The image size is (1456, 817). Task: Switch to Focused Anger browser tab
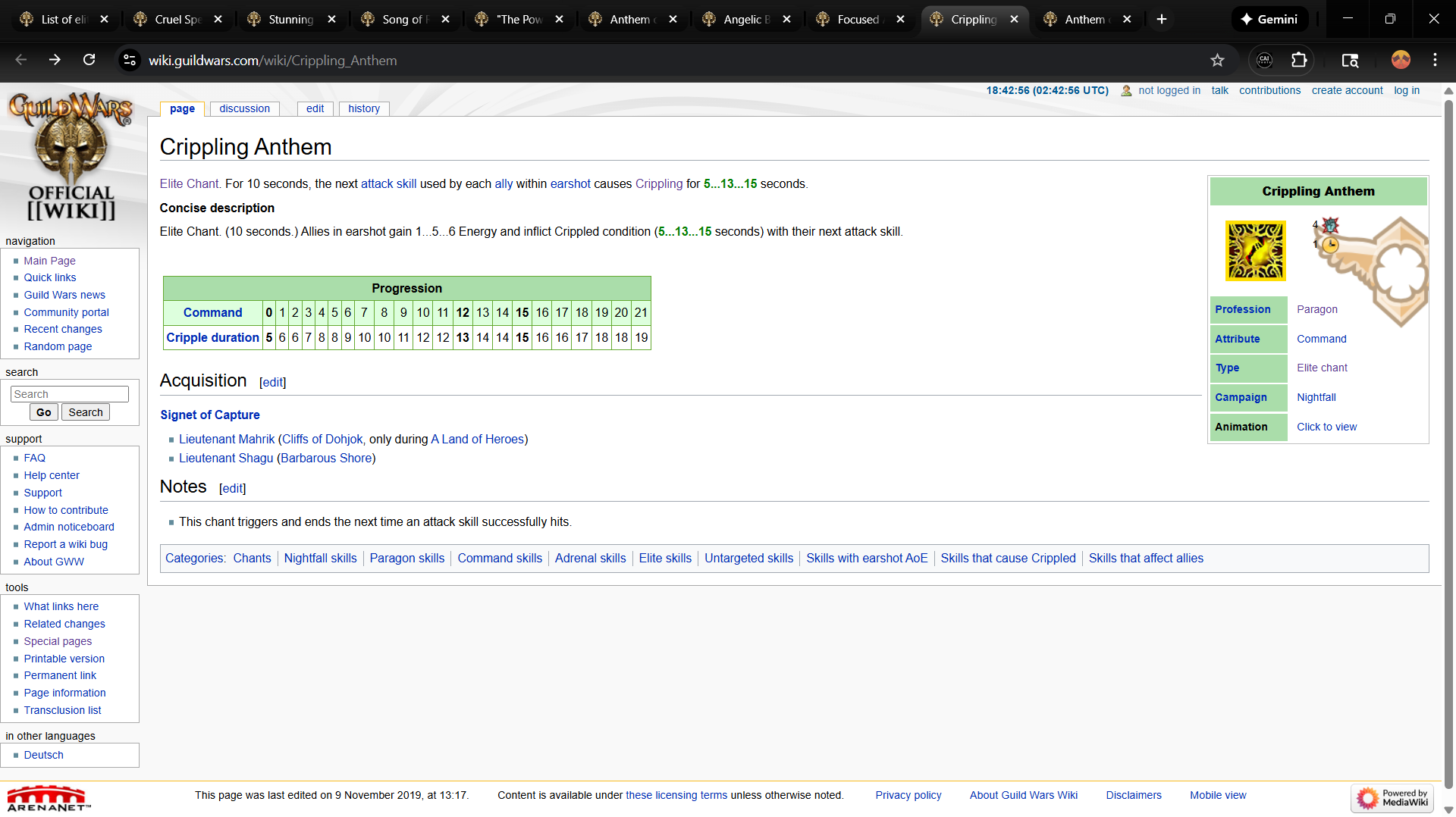[x=860, y=19]
